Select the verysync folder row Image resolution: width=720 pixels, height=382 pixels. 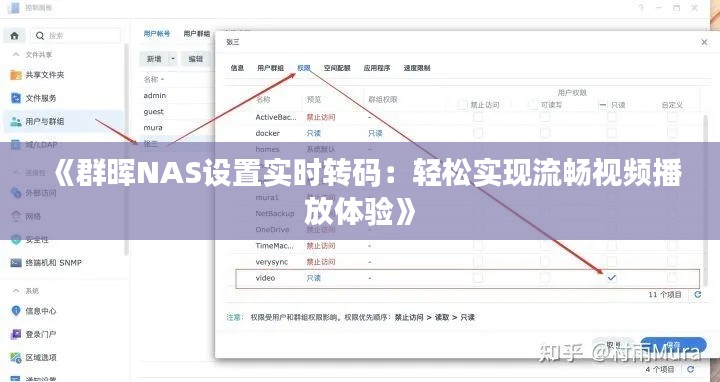pos(464,262)
